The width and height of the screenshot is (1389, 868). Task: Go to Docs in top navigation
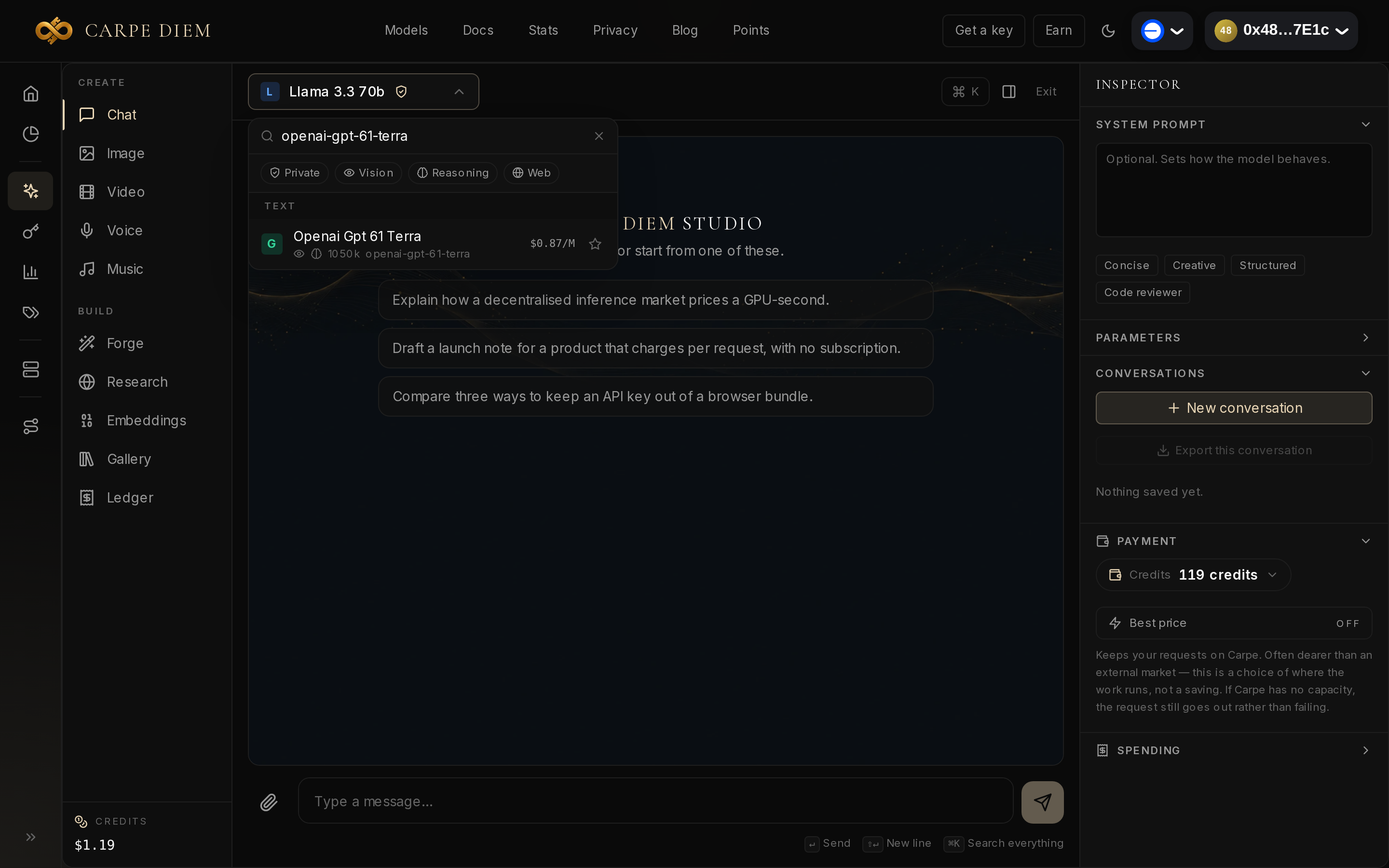tap(477, 30)
